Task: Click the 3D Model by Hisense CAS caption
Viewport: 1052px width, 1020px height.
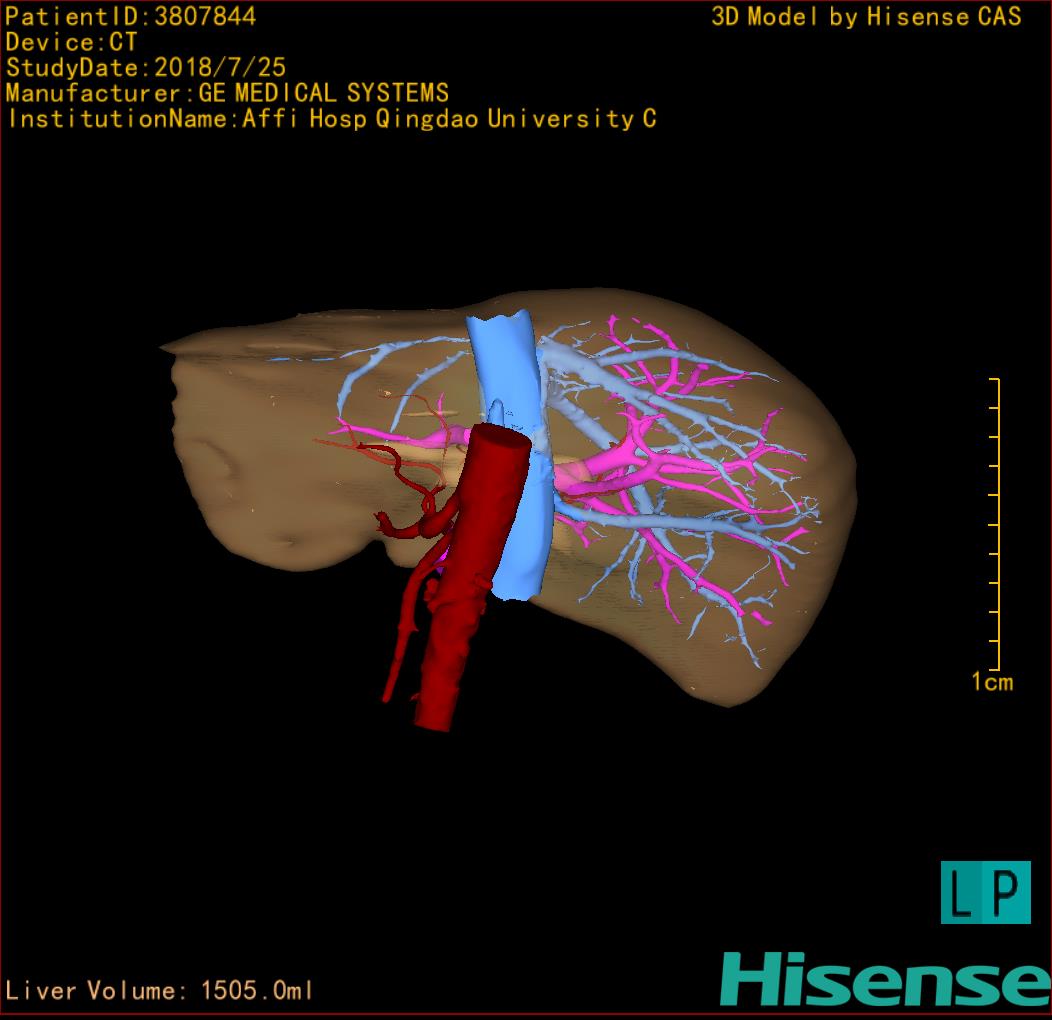Action: (x=866, y=16)
